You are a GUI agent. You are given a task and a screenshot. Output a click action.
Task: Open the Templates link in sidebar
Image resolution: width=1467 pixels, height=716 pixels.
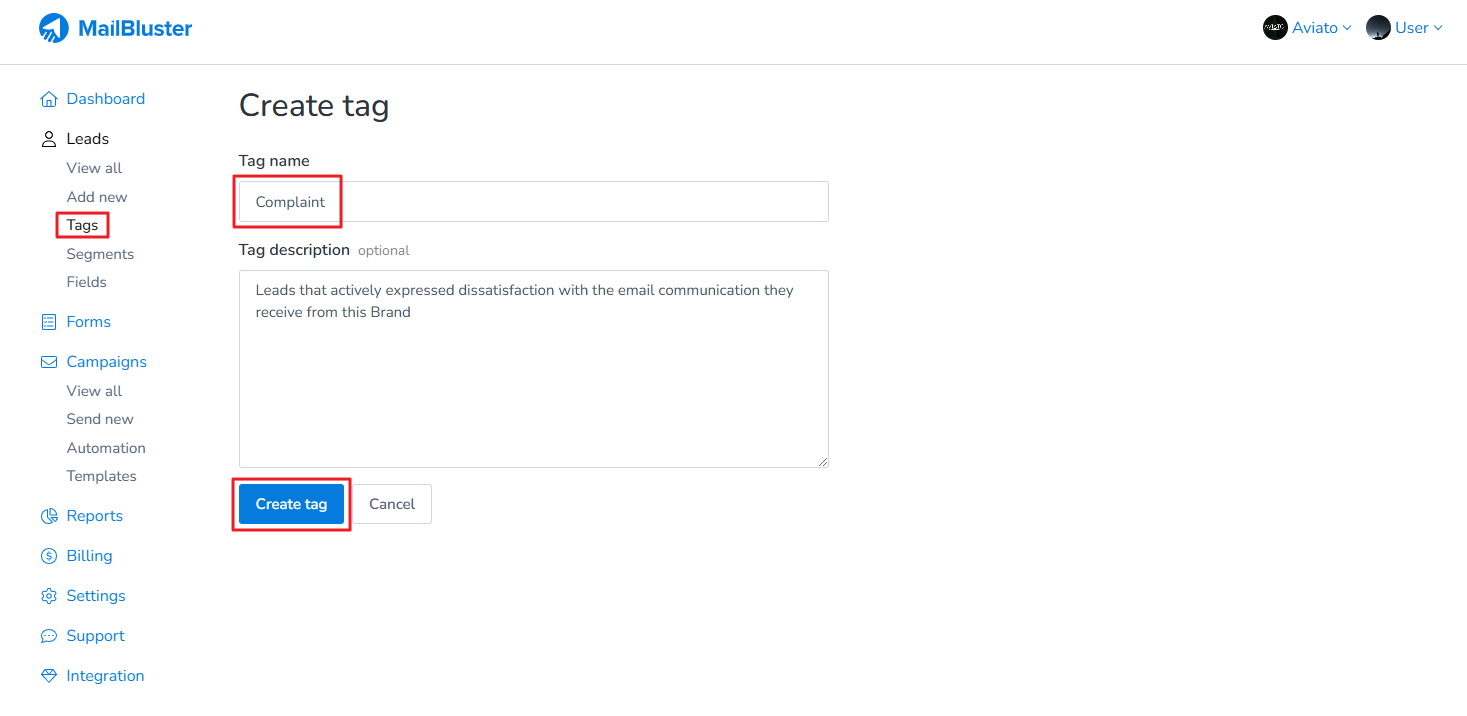(101, 476)
